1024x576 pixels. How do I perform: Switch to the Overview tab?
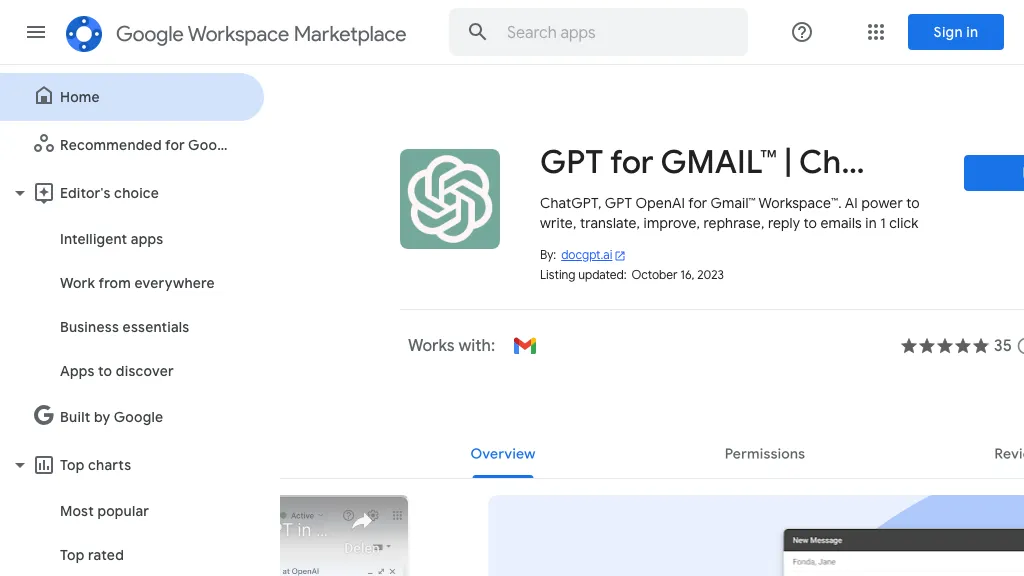pyautogui.click(x=503, y=454)
